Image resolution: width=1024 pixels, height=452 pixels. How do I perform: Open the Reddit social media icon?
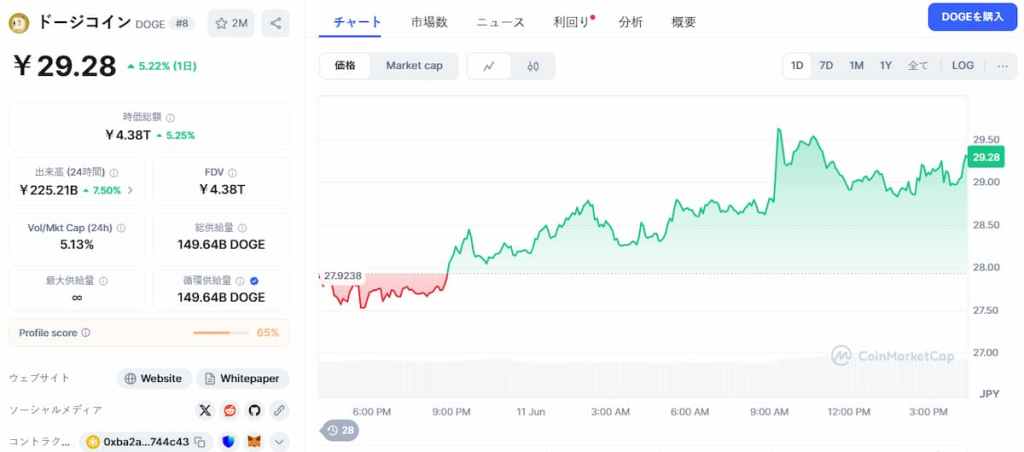click(230, 410)
